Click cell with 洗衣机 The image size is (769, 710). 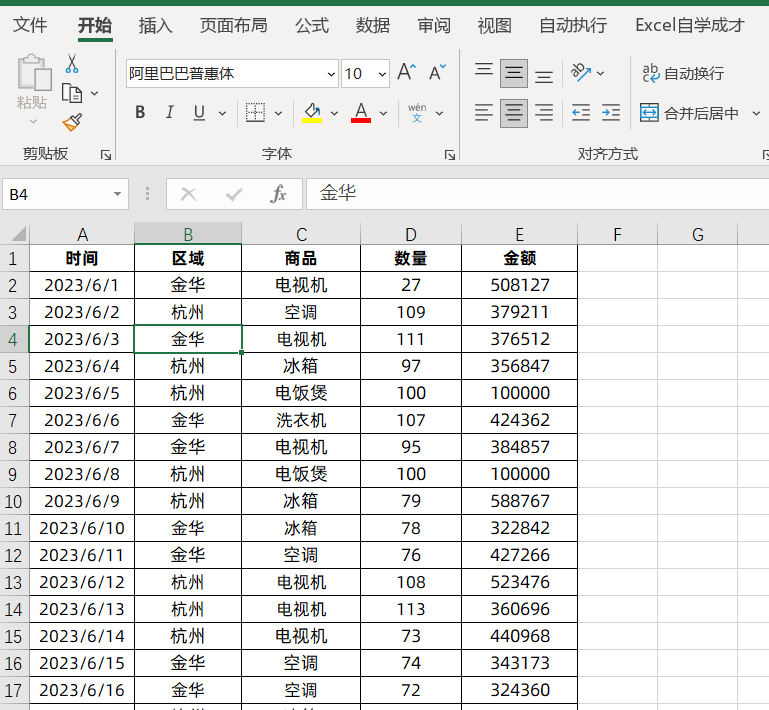coord(301,420)
